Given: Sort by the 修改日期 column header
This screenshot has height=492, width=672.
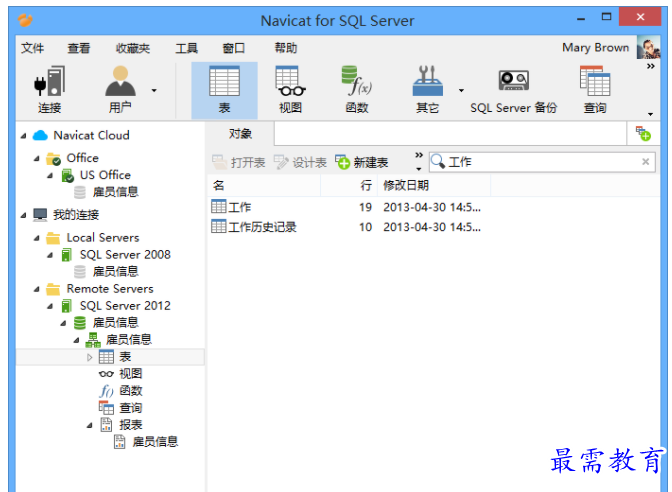Looking at the screenshot, I should (434, 185).
